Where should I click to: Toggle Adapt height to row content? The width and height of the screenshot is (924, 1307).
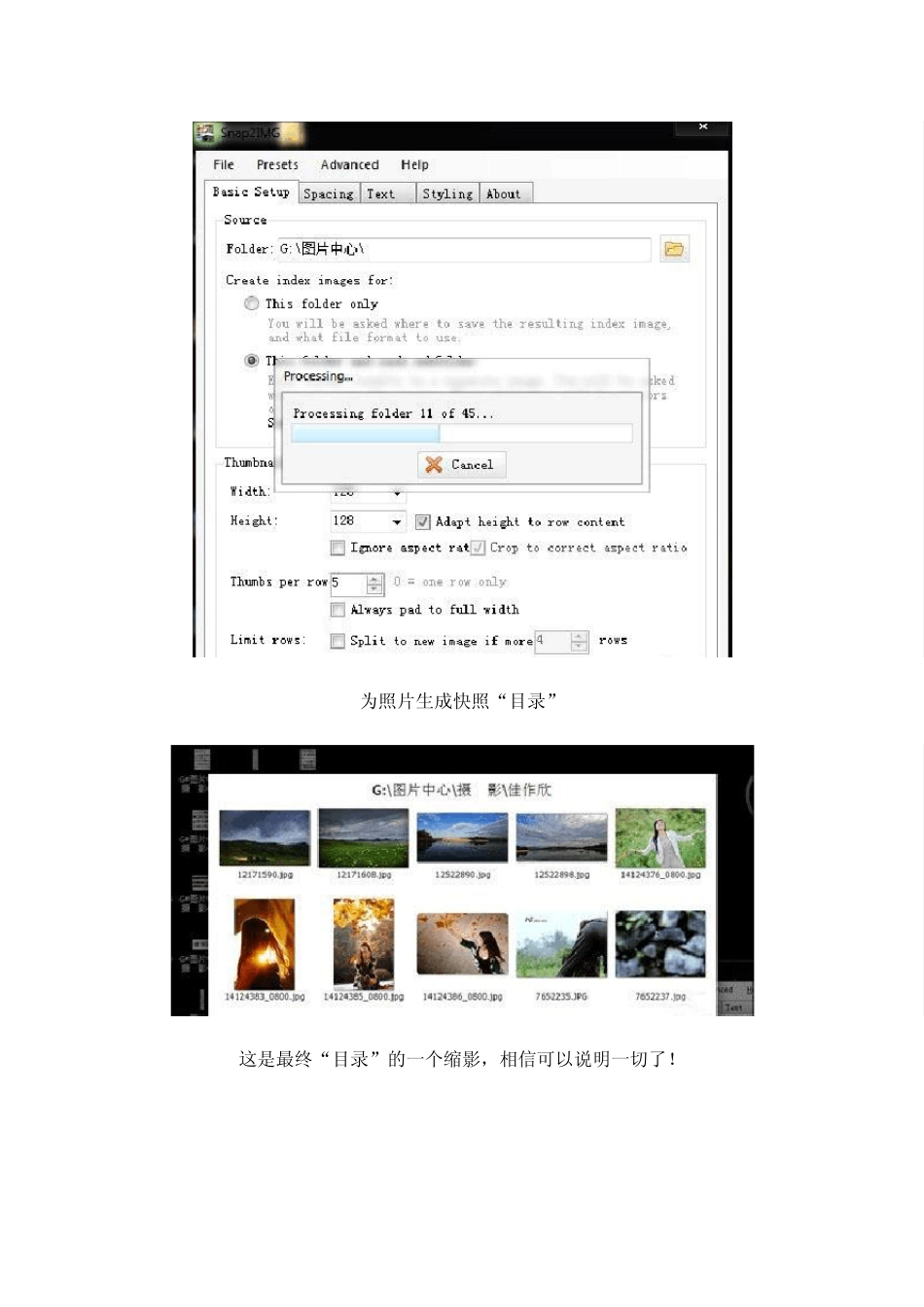click(422, 522)
